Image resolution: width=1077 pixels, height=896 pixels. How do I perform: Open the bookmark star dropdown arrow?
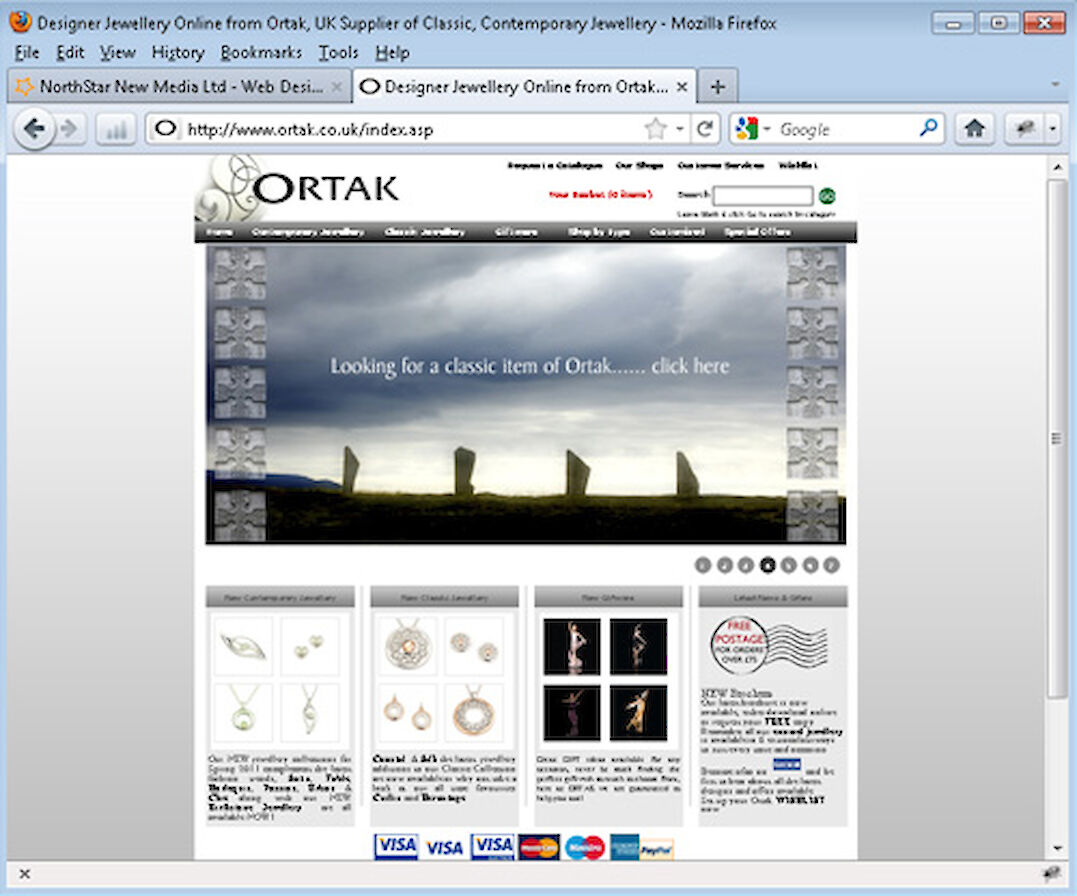pyautogui.click(x=679, y=128)
